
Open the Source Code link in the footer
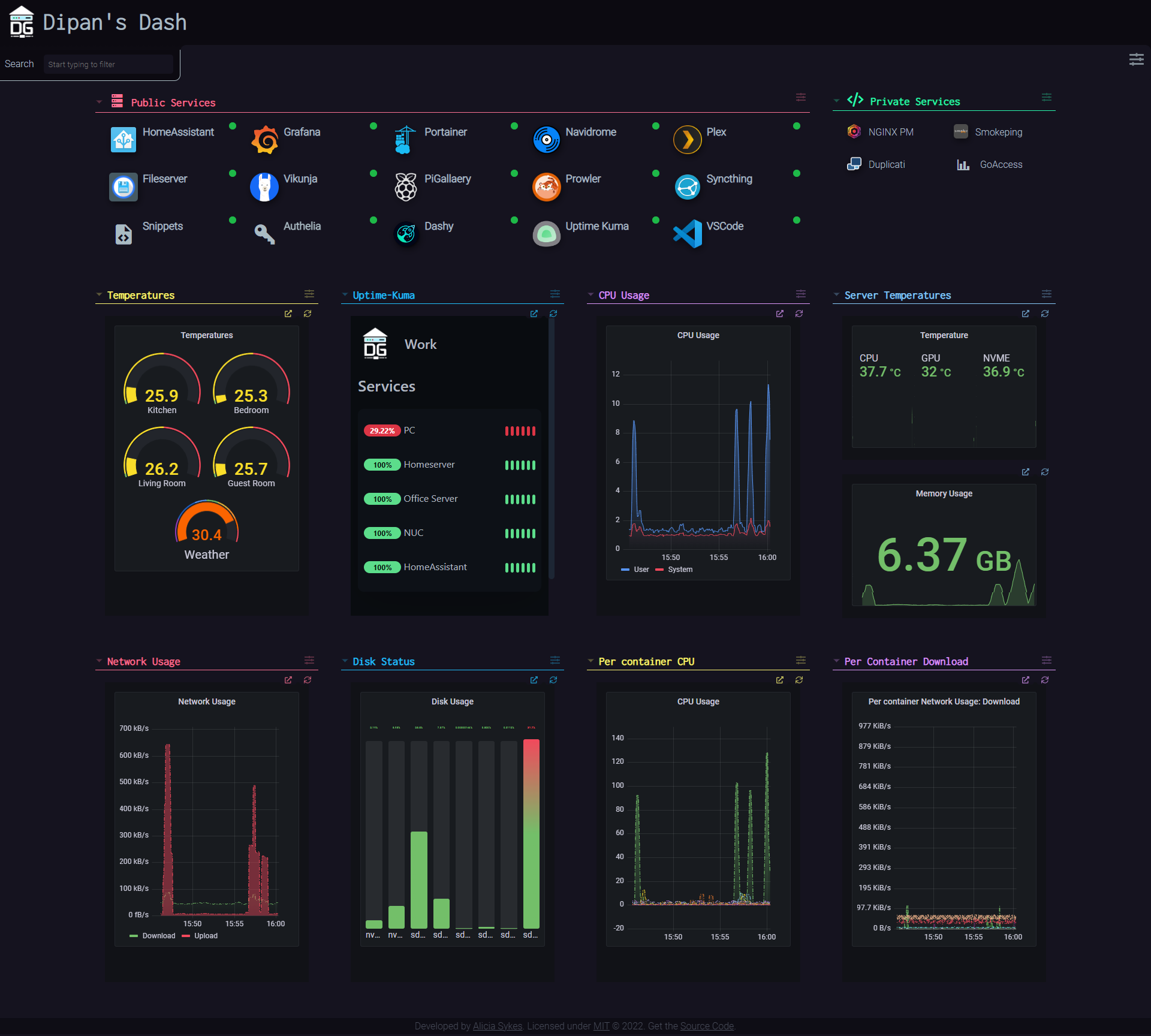point(707,1026)
